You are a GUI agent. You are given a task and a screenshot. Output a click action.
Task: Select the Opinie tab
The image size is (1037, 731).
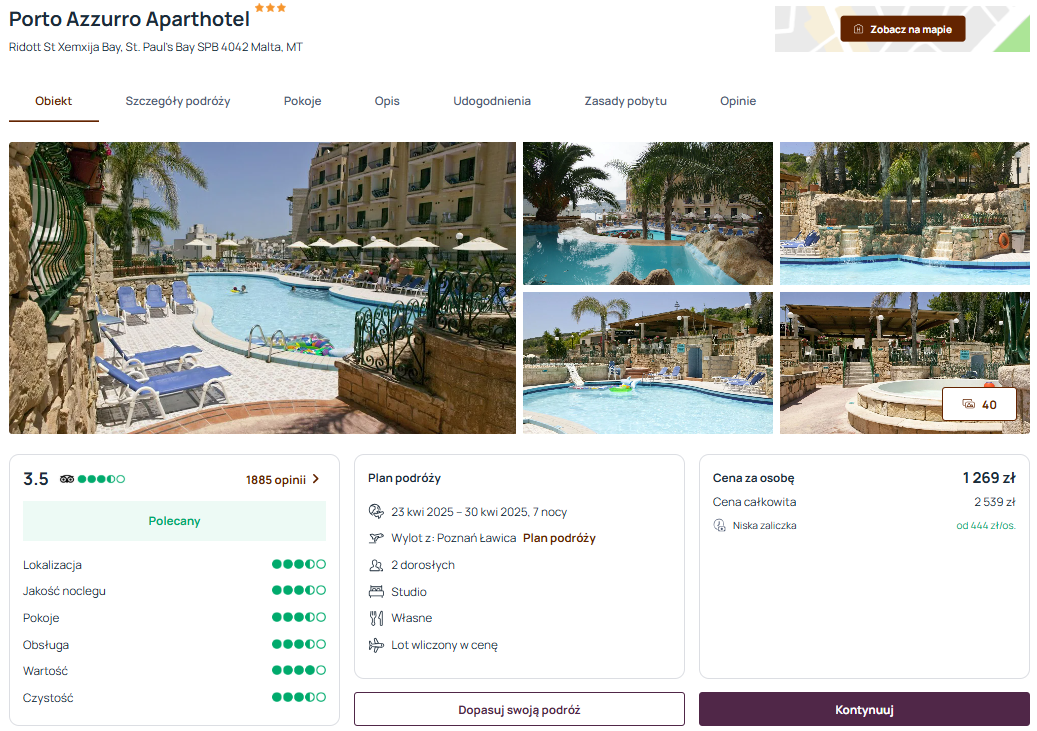coord(737,101)
